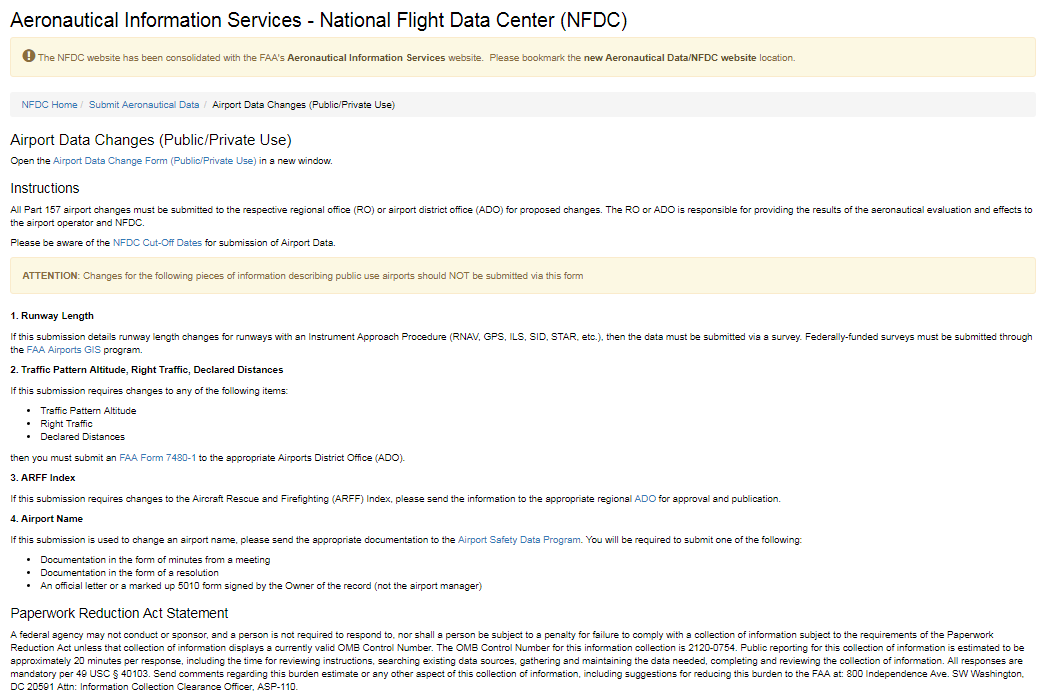Click the Airport Name numbered heading
This screenshot has width=1047, height=697.
pos(53,519)
